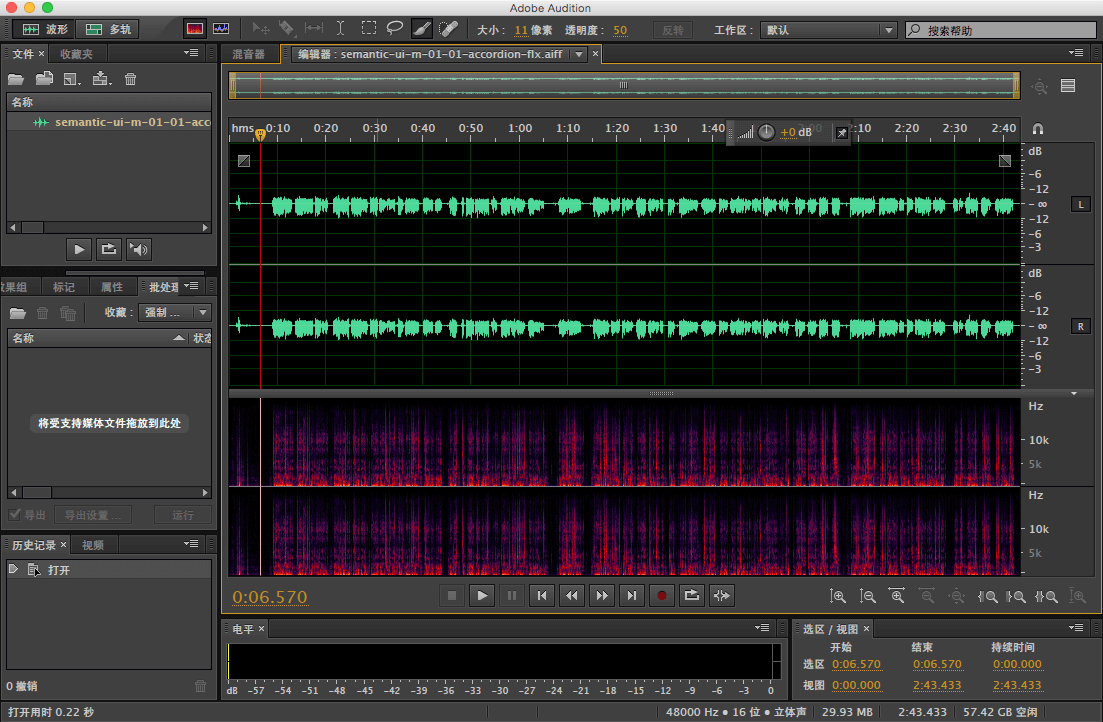1103x722 pixels.
Task: Zoom in amplitude icon
Action: click(838, 596)
